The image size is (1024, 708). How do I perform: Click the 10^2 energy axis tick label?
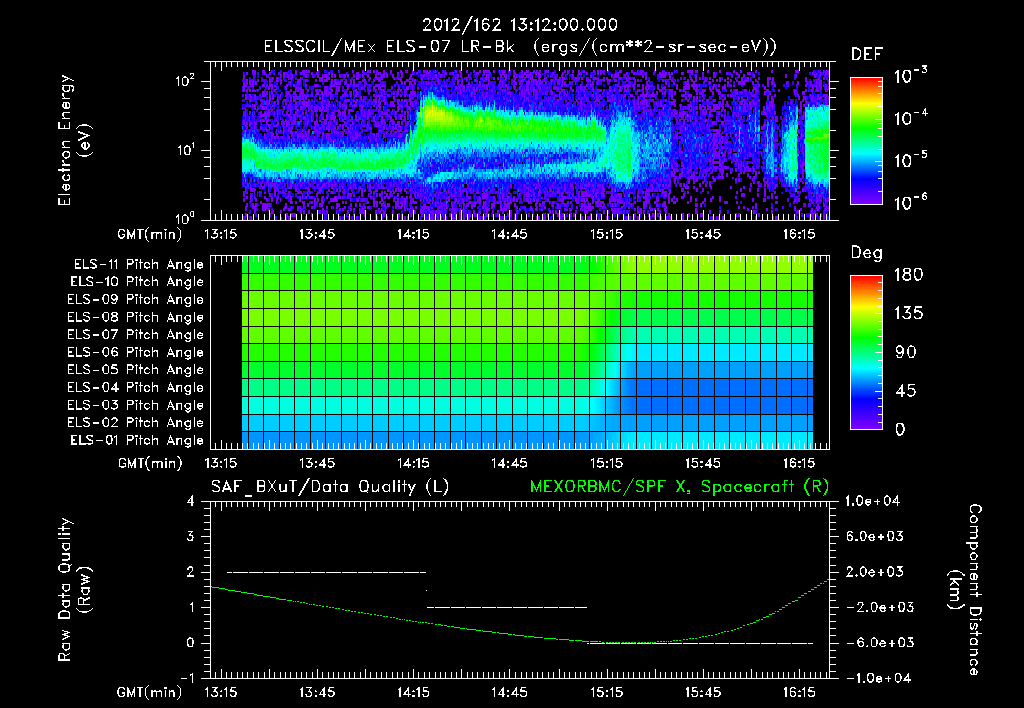point(185,80)
